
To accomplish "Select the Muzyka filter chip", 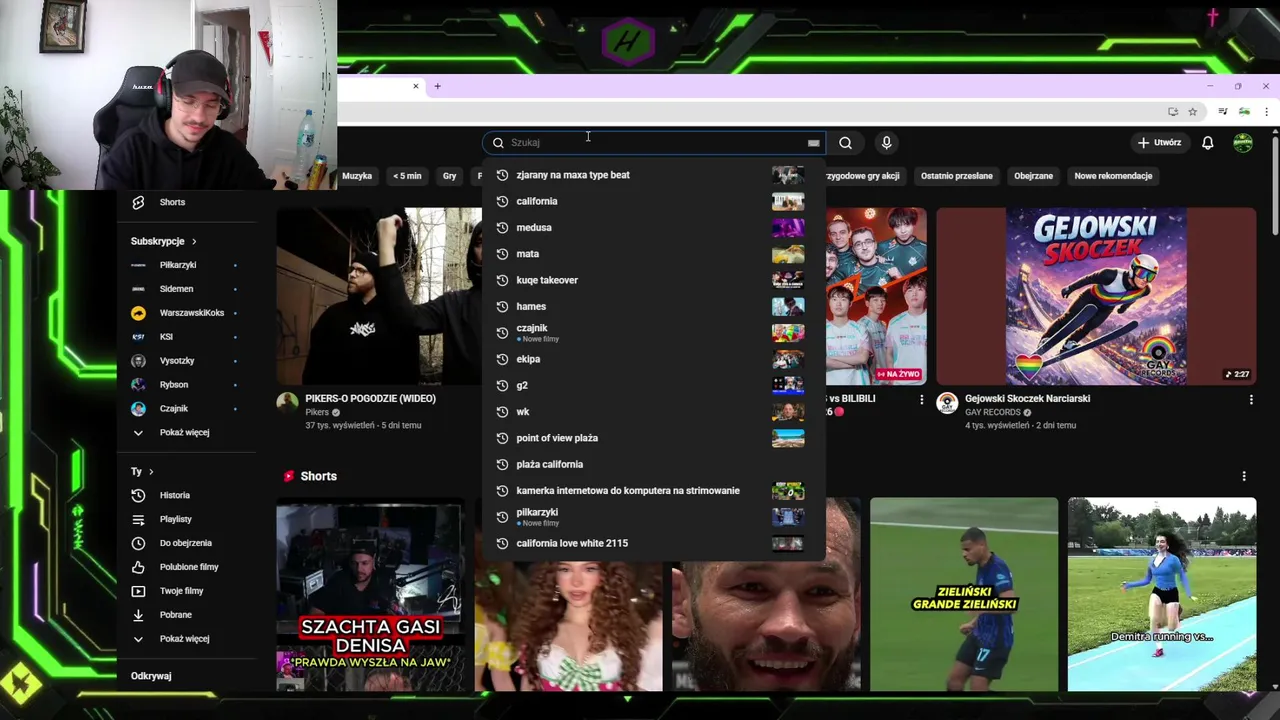I will pos(357,176).
